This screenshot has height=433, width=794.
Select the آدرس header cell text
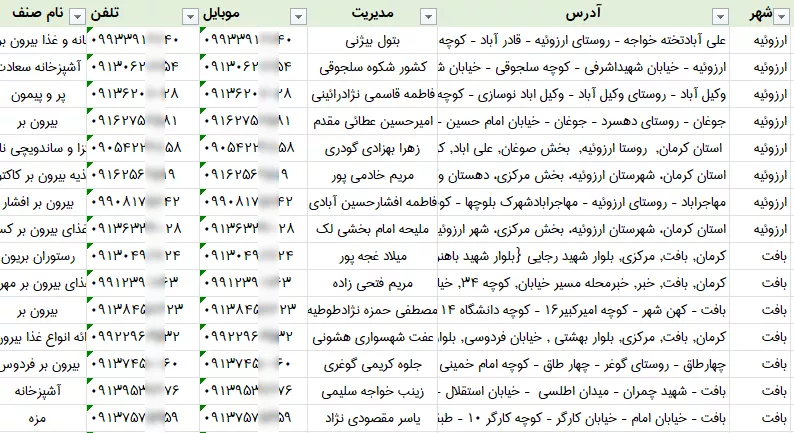(x=583, y=14)
